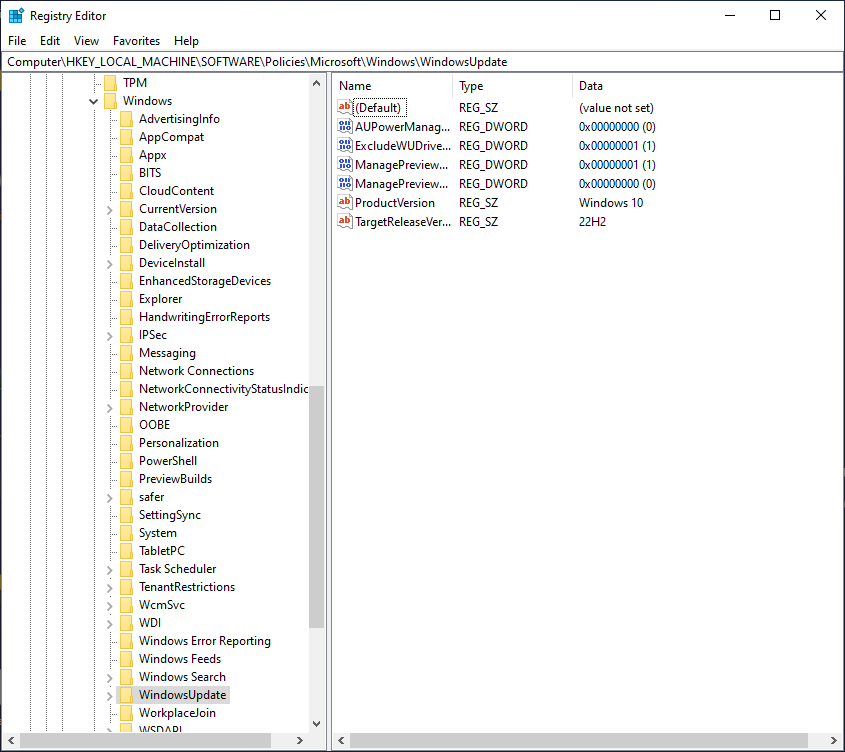
Task: Click the TPM folder icon
Action: (x=110, y=82)
